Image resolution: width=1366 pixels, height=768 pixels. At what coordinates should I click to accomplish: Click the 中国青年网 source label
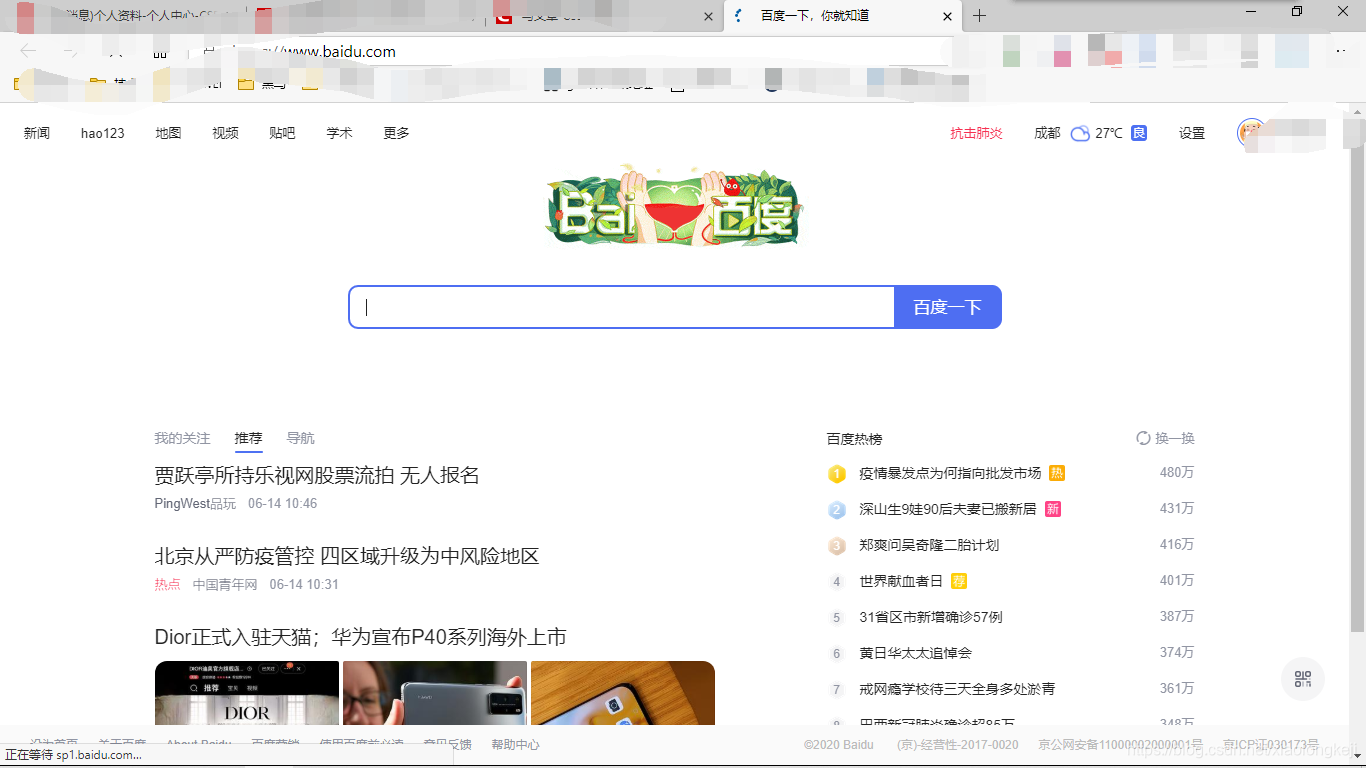point(225,584)
